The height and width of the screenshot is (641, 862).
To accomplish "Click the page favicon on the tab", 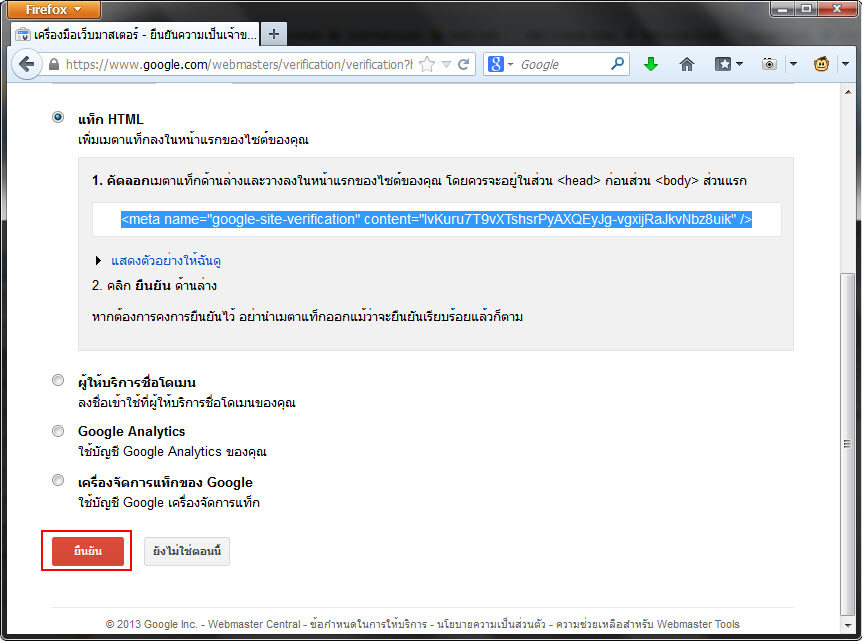I will [23, 35].
